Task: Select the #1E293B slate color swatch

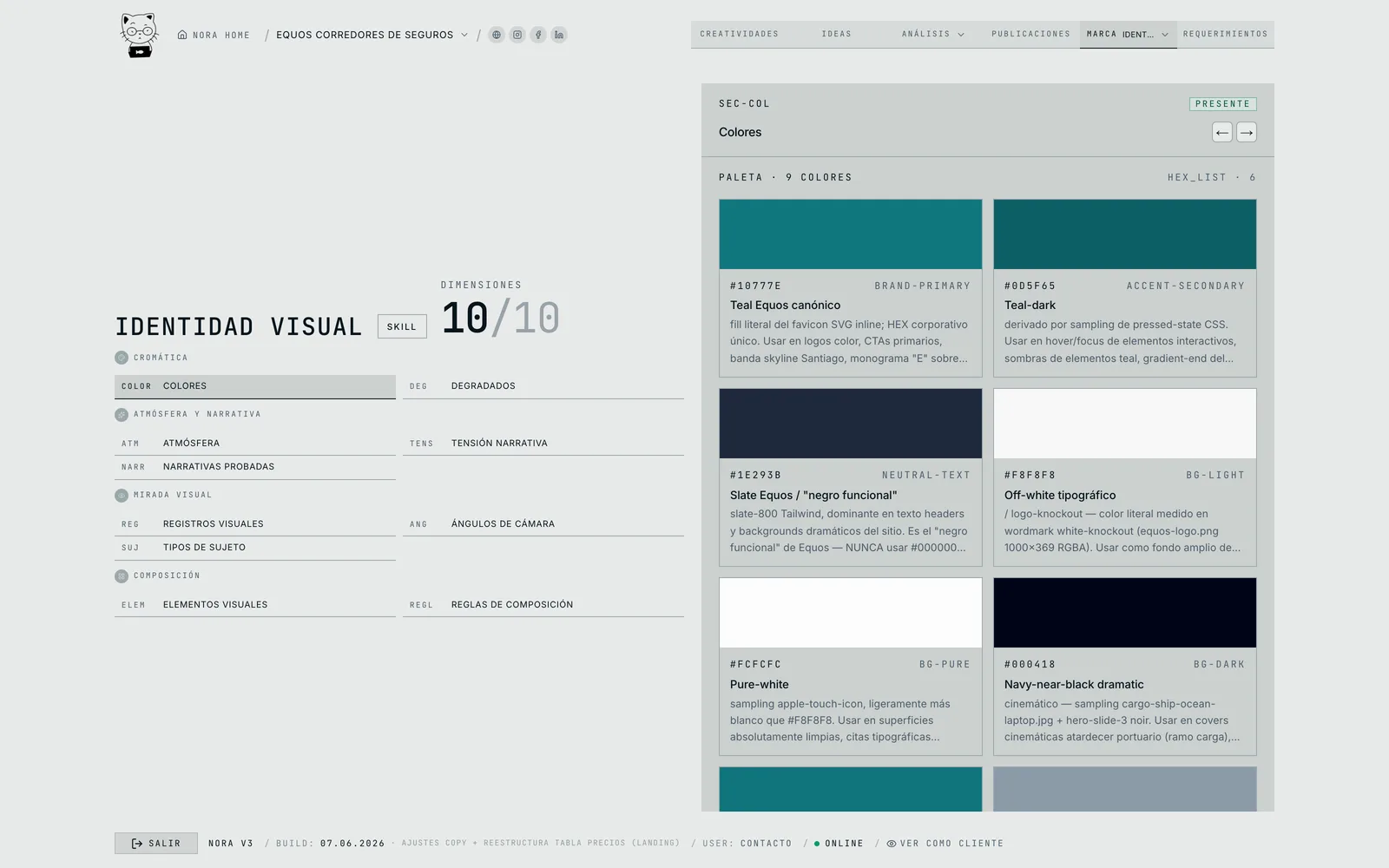Action: [851, 424]
